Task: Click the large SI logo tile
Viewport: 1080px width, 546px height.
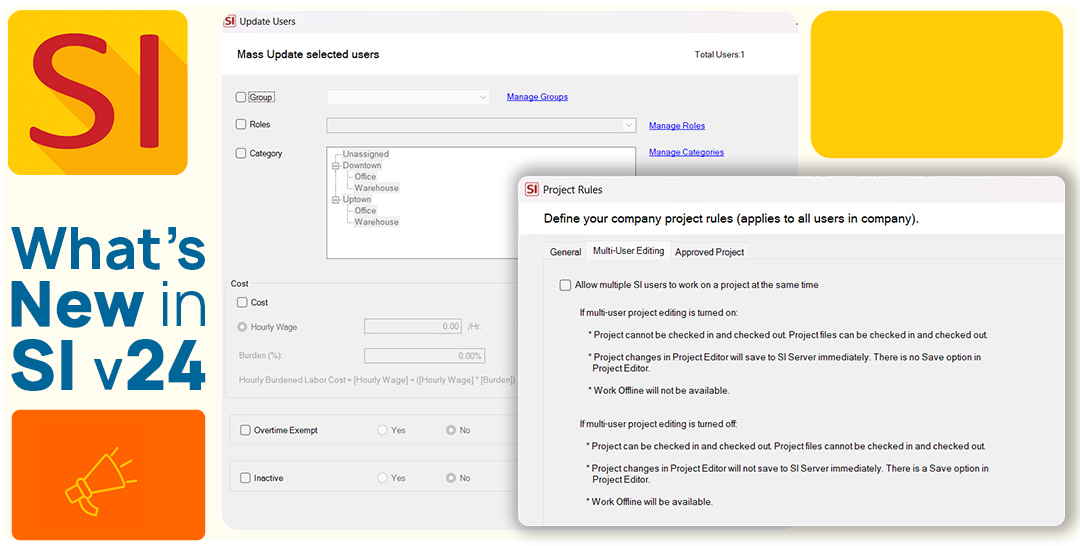Action: (98, 92)
